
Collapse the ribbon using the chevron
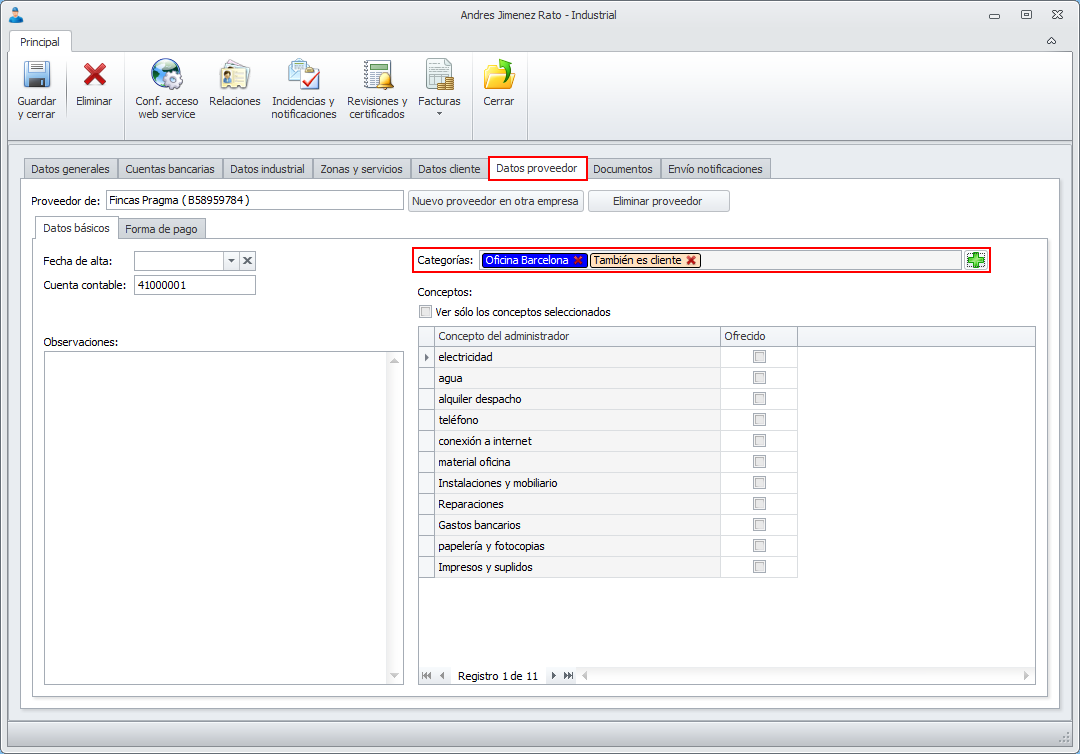[1051, 41]
